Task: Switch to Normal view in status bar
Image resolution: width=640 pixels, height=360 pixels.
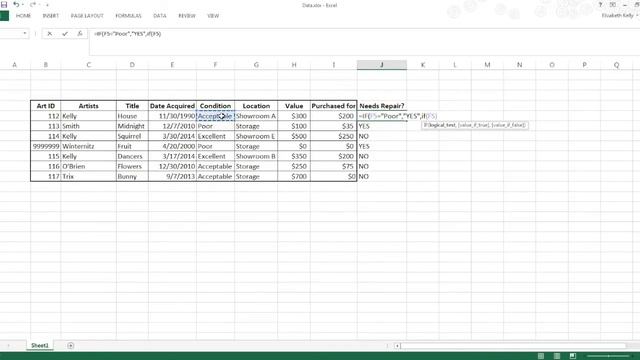Action: [541, 356]
